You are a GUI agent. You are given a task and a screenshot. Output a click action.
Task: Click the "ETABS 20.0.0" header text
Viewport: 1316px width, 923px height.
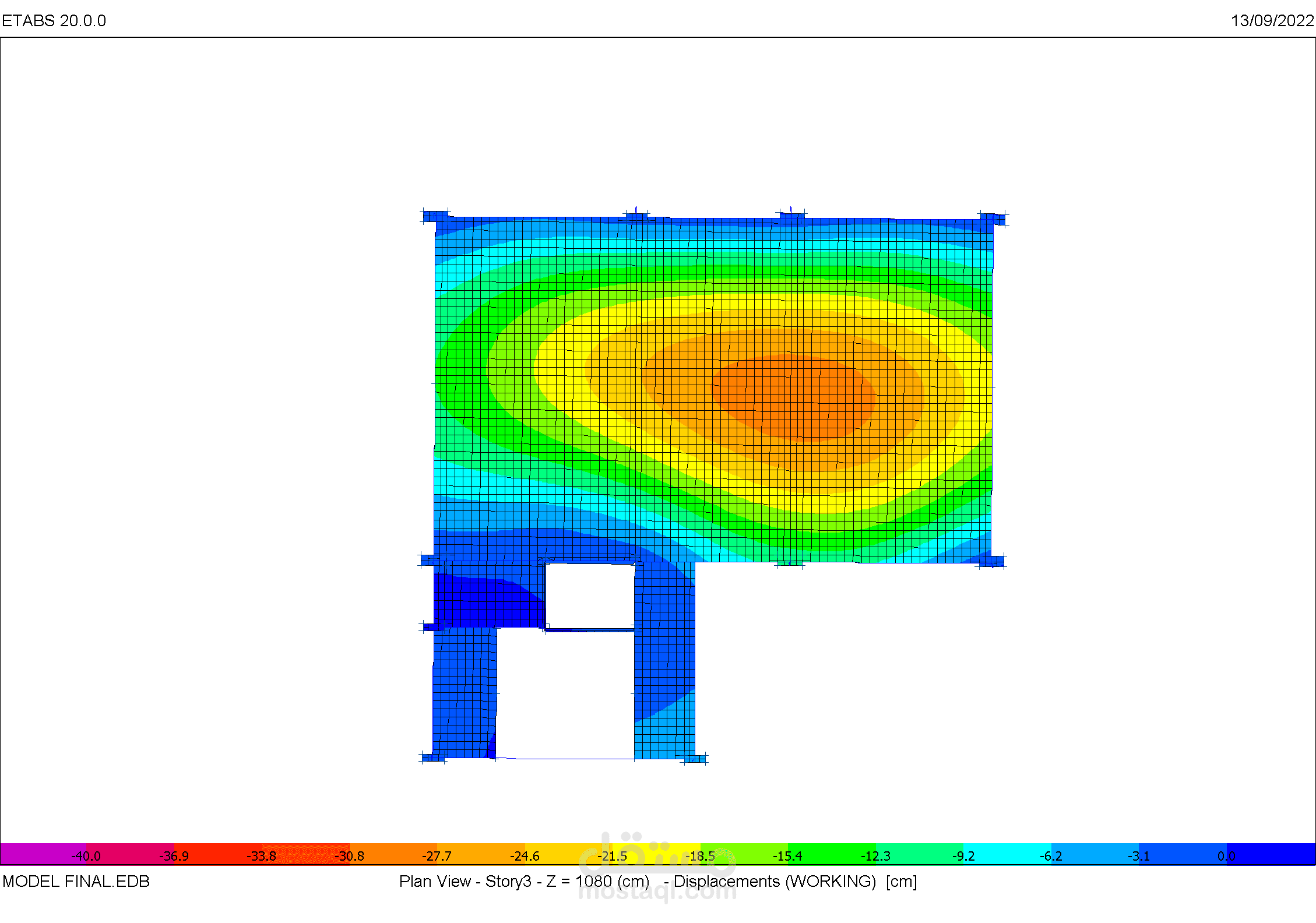pyautogui.click(x=54, y=21)
